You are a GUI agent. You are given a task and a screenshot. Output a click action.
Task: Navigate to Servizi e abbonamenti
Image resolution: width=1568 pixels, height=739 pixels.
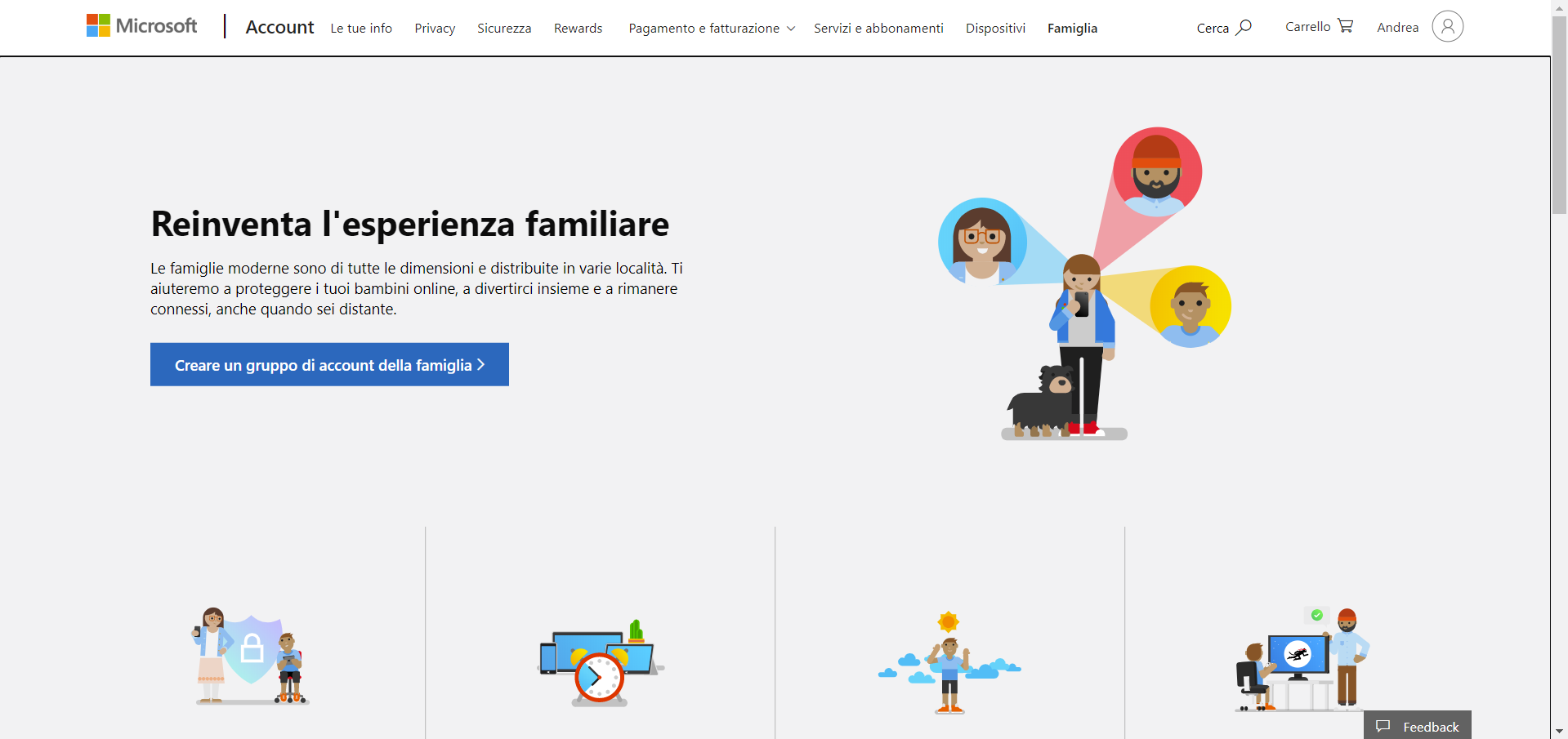[x=878, y=28]
